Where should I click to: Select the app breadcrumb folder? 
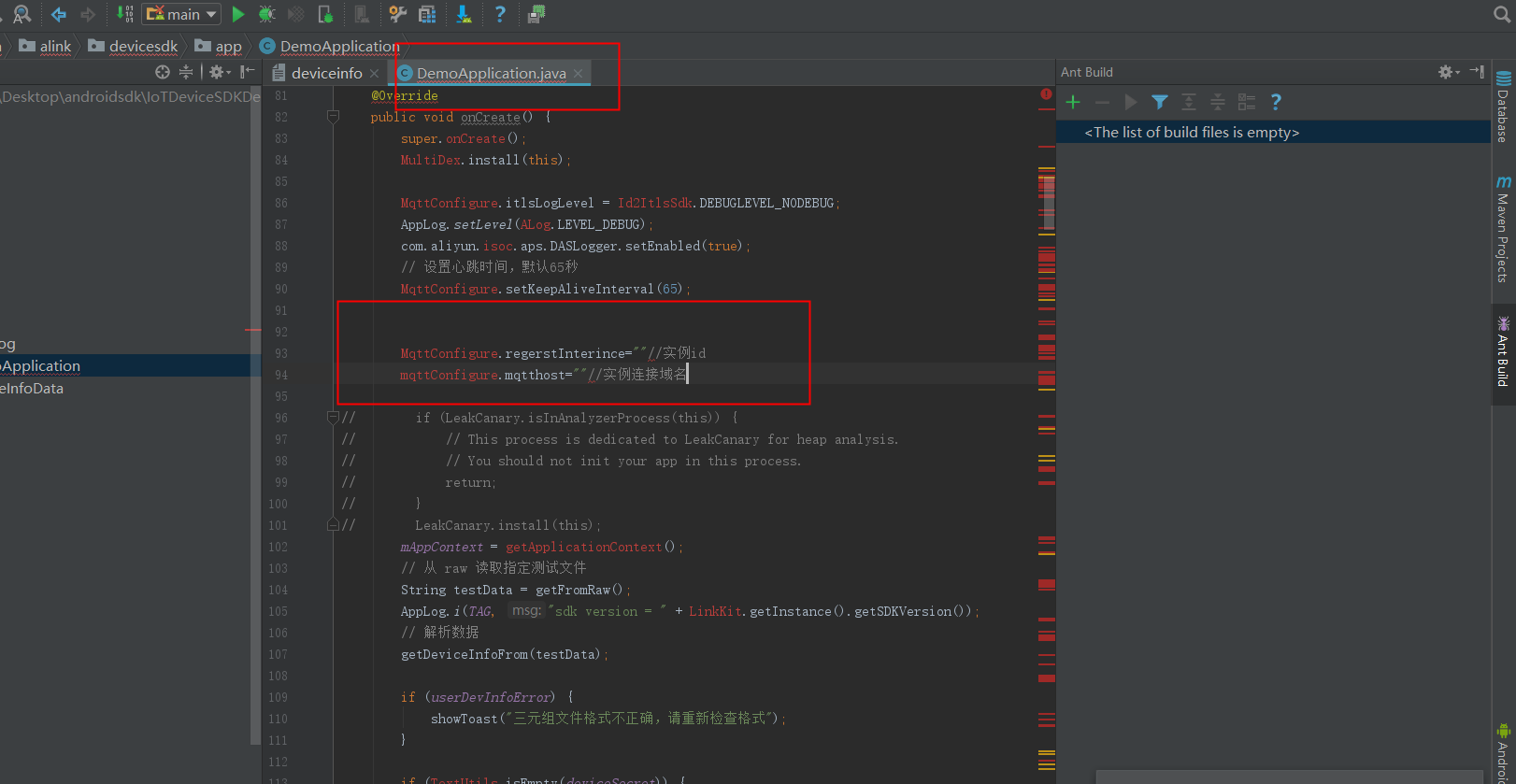[x=218, y=46]
